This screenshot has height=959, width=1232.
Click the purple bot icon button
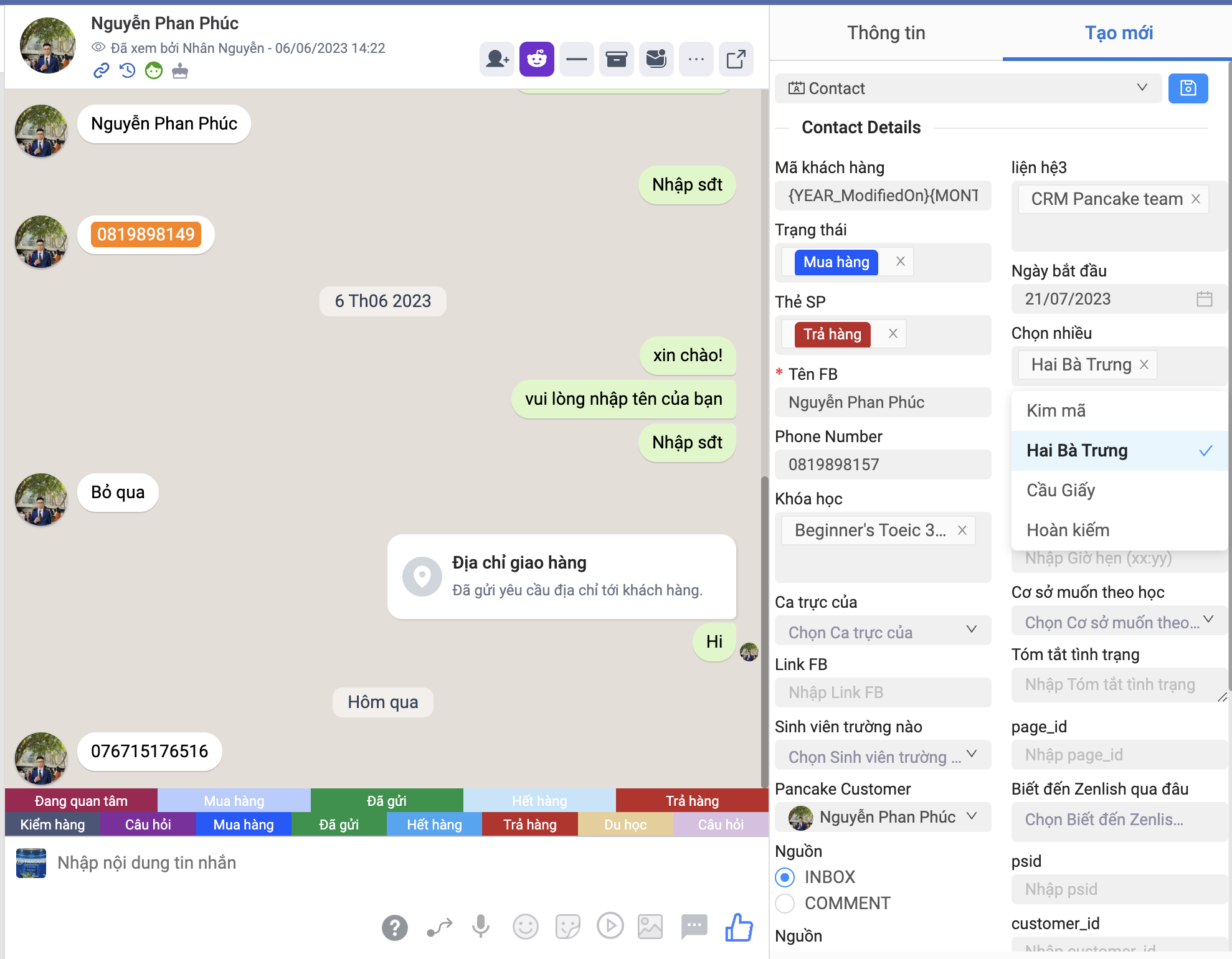point(536,60)
